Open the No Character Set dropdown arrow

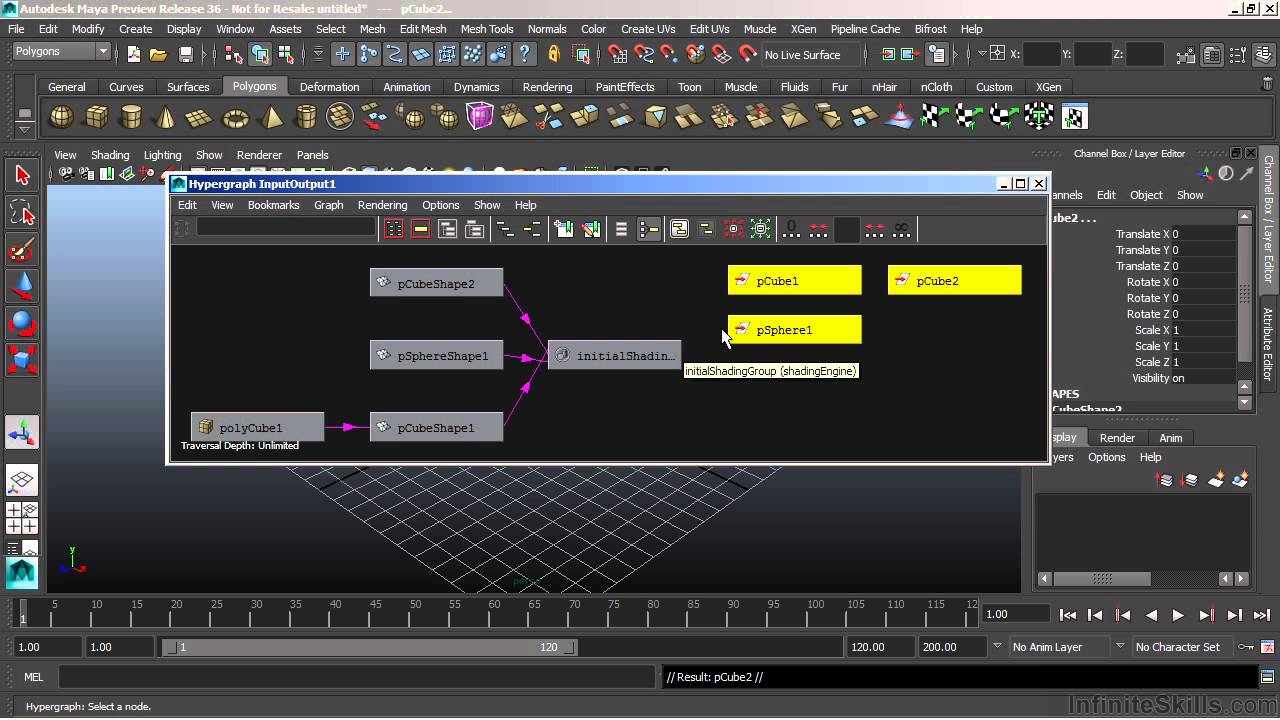pos(1120,647)
